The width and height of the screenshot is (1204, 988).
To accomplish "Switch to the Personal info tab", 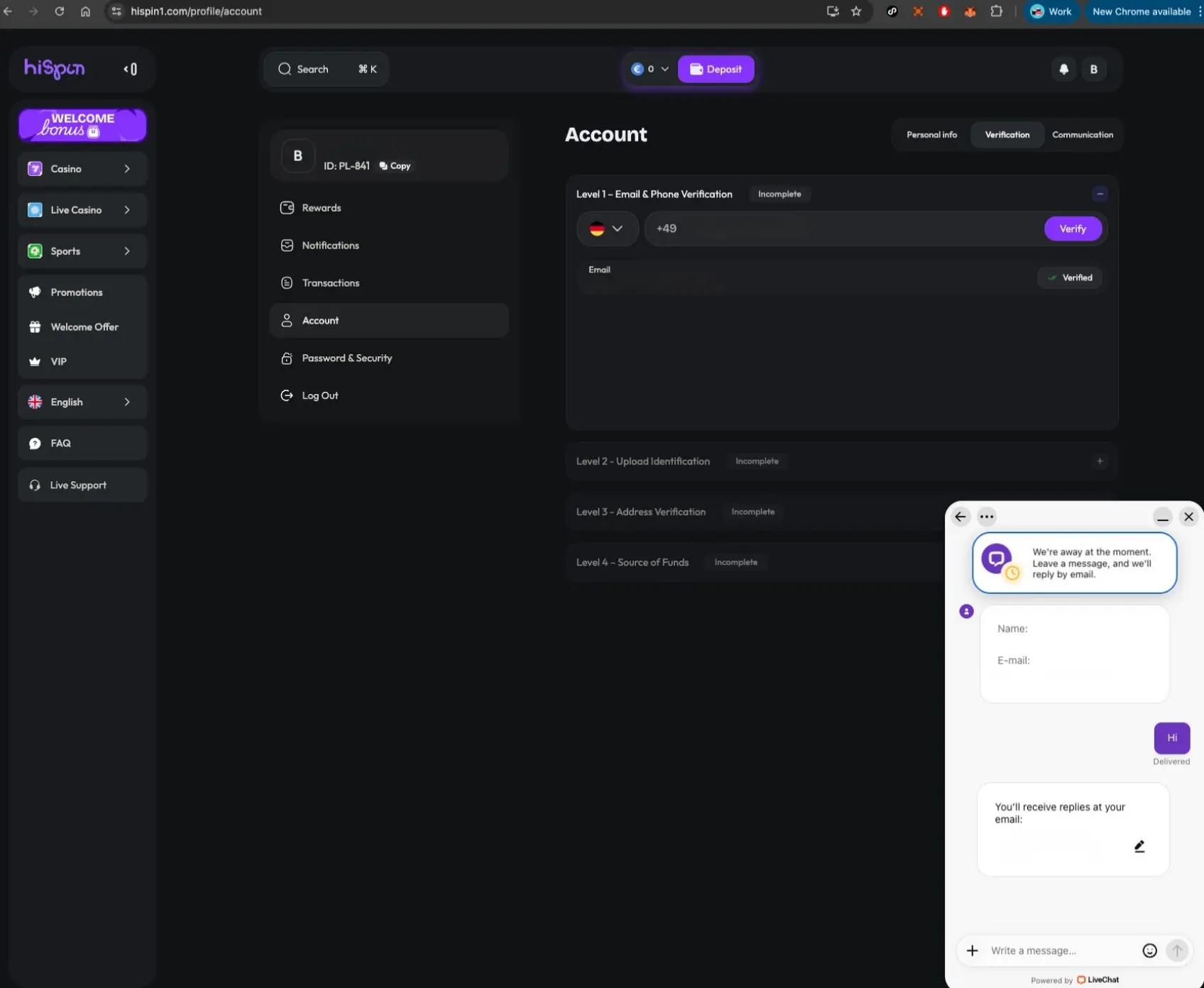I will 931,135.
